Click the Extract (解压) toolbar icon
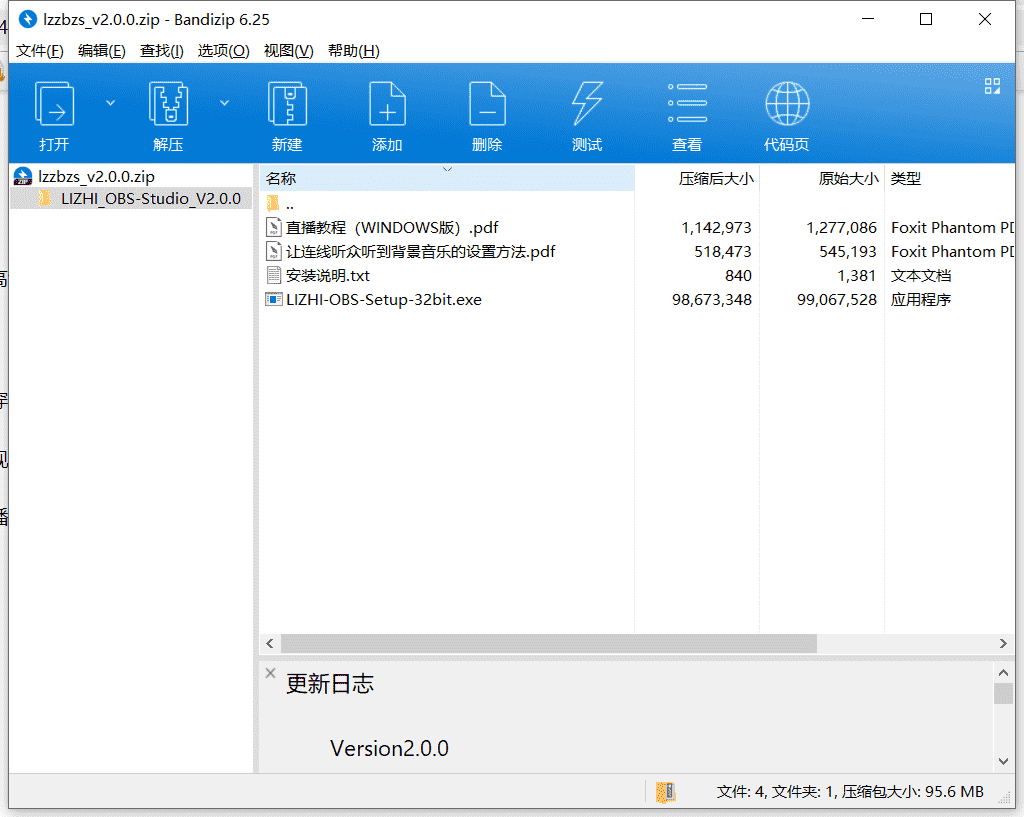This screenshot has width=1024, height=817. pos(168,104)
